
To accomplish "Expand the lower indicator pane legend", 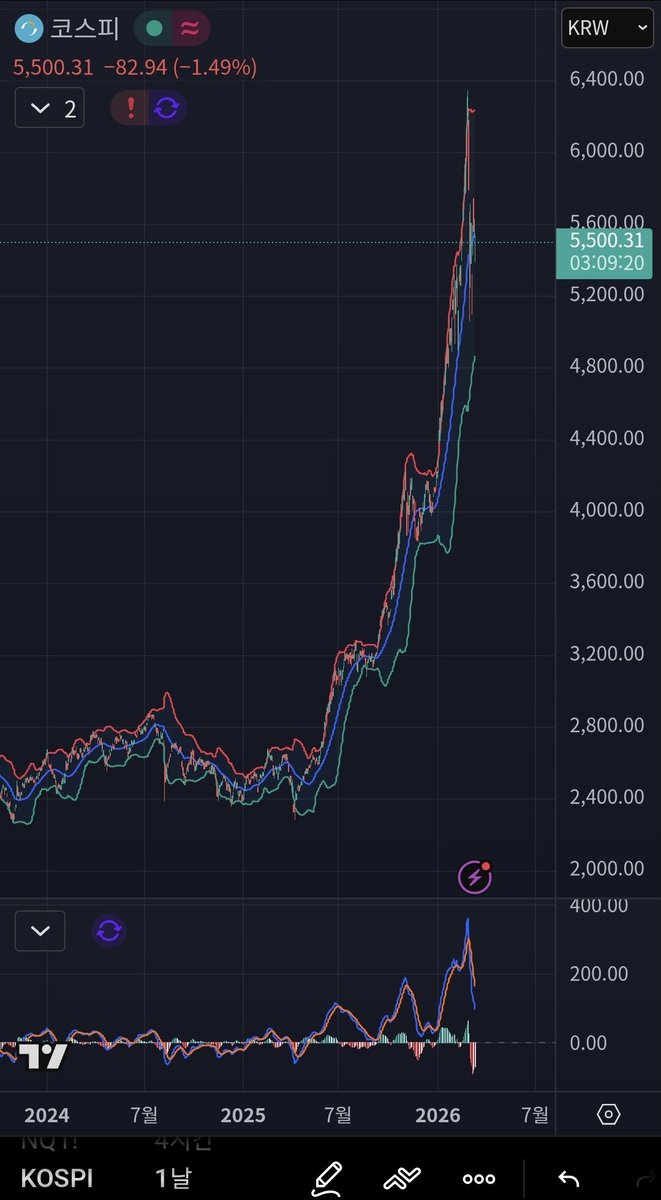I will [40, 931].
